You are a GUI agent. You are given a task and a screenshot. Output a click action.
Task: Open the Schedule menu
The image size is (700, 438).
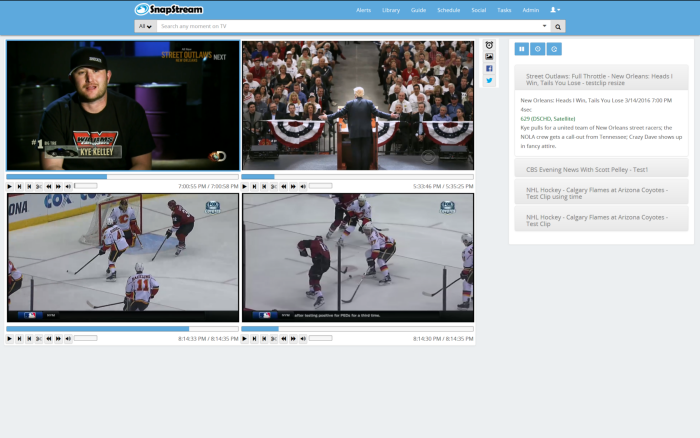(449, 10)
